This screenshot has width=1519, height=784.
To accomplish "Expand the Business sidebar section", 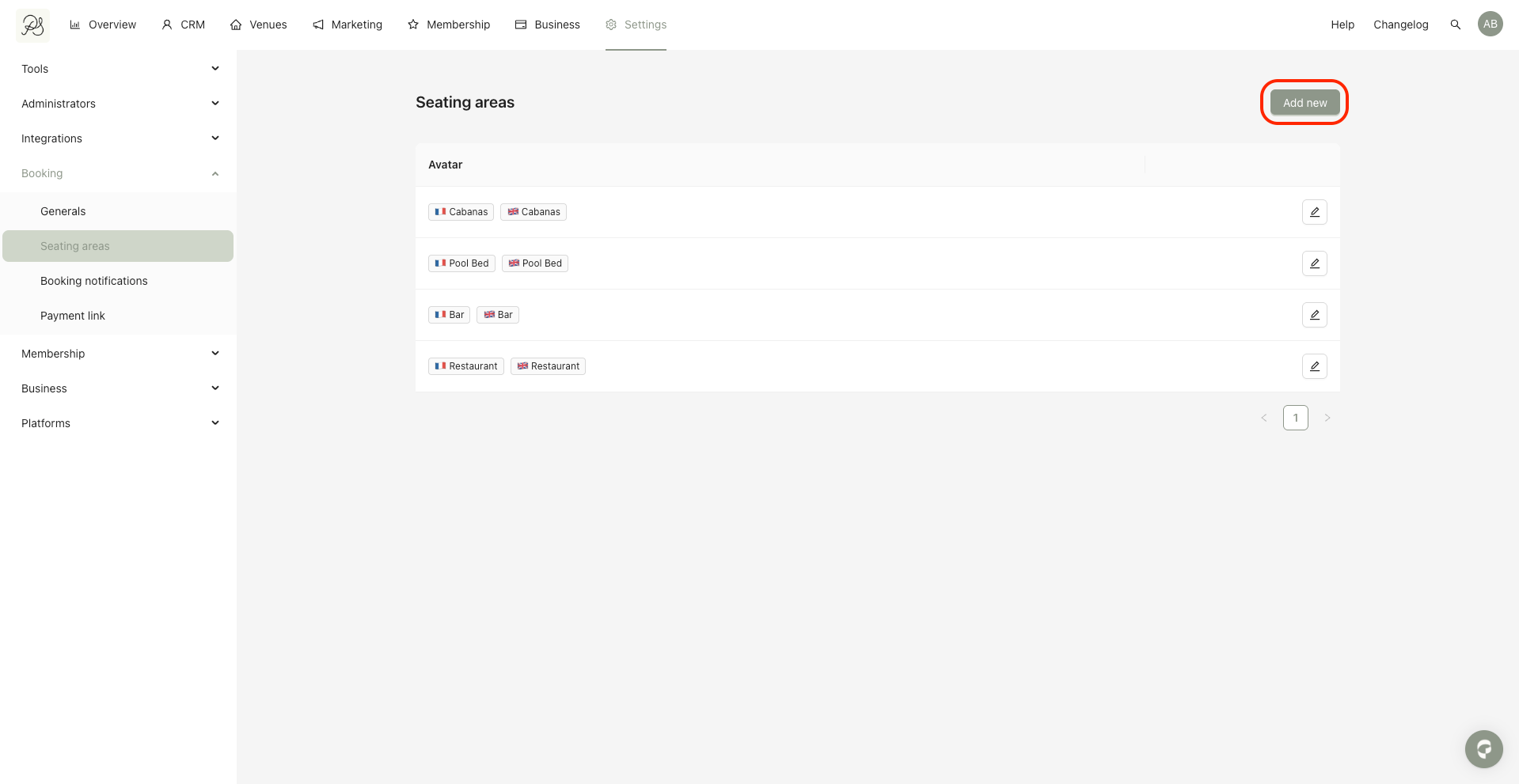I will pos(119,388).
